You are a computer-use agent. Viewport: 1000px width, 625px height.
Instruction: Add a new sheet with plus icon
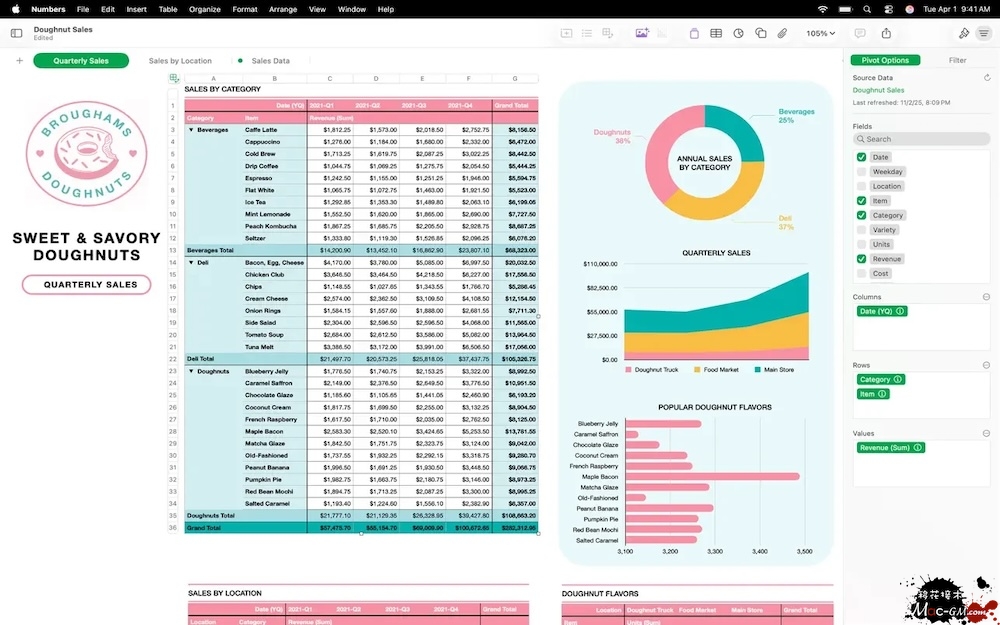click(x=19, y=61)
